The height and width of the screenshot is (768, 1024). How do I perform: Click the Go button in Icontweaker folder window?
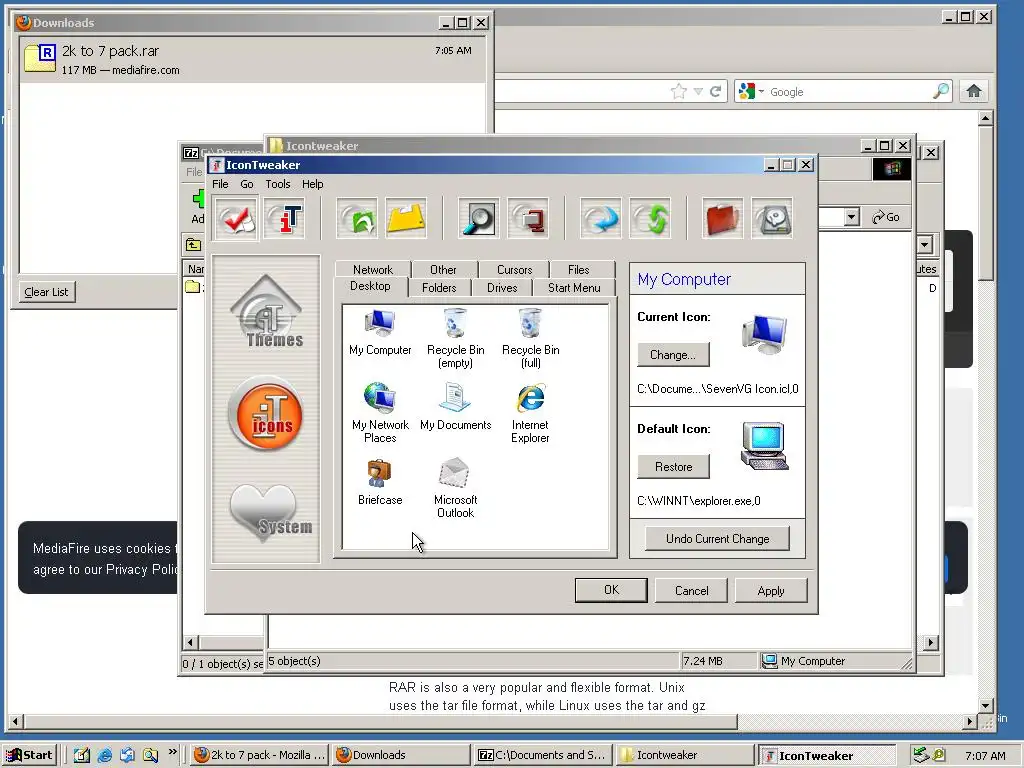[x=886, y=217]
